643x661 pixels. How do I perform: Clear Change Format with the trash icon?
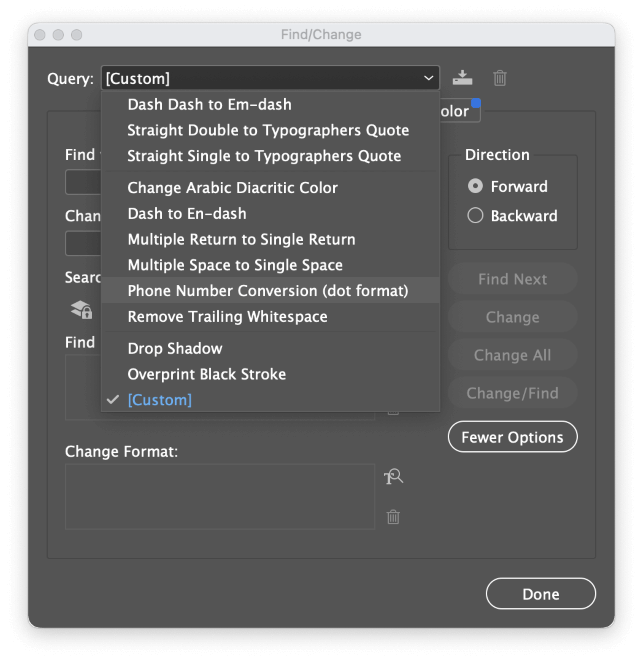click(x=393, y=517)
